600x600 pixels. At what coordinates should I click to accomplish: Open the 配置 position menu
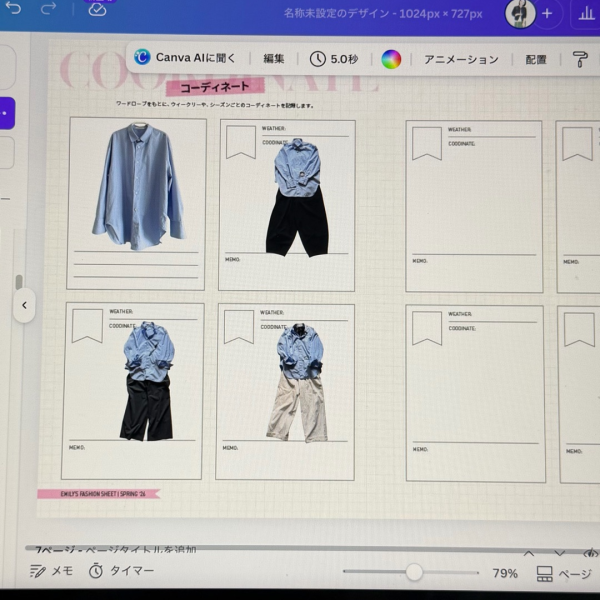(536, 59)
